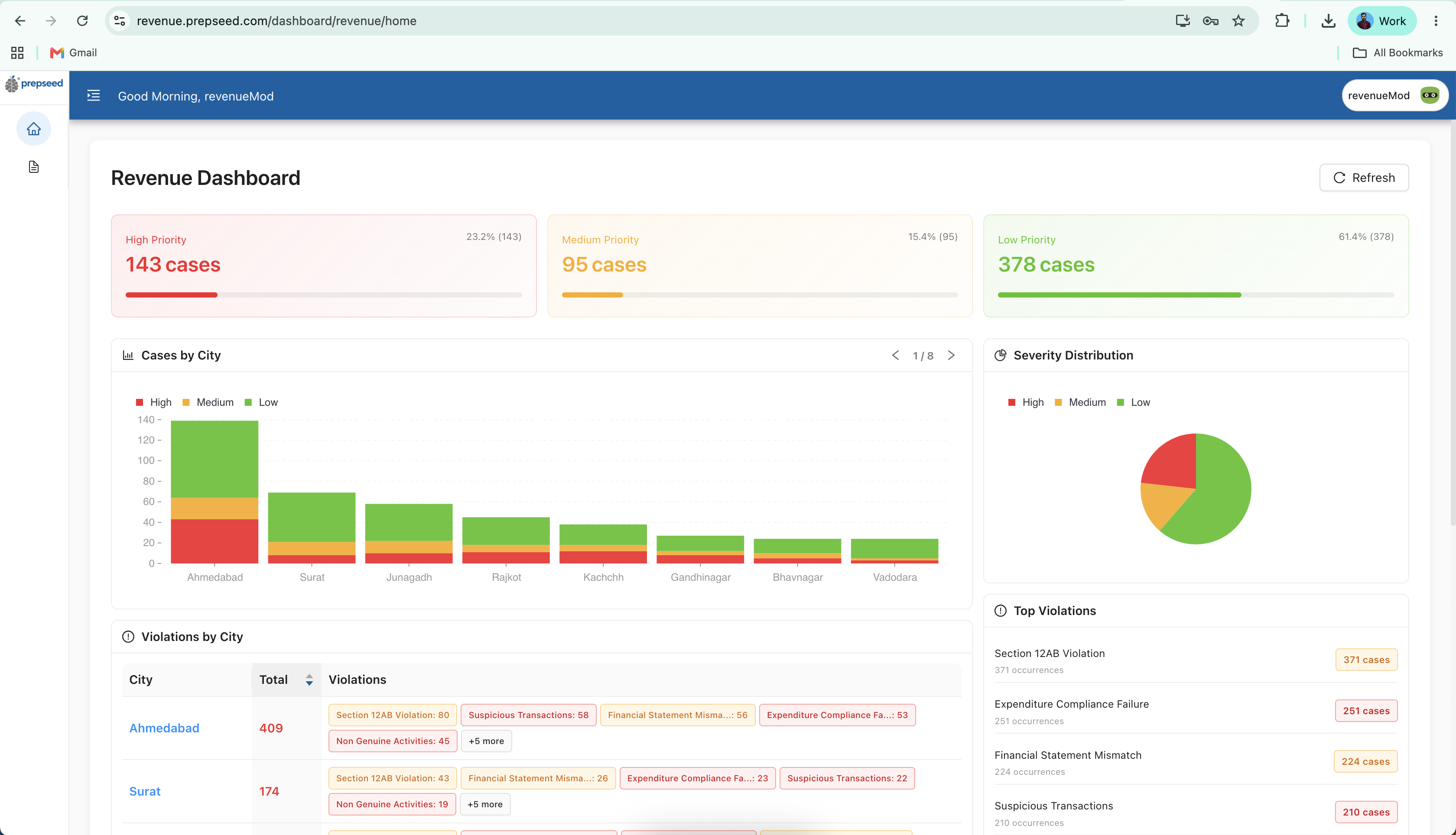Screen dimensions: 1456x835
Task: Click the 371 cases badge
Action: tap(1366, 660)
